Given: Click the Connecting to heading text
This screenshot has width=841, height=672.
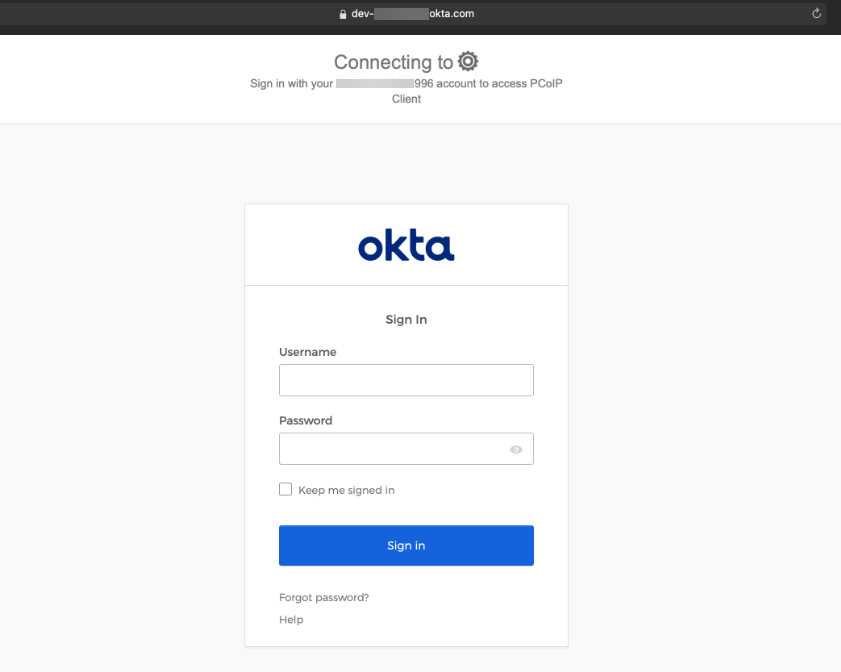Looking at the screenshot, I should (394, 62).
